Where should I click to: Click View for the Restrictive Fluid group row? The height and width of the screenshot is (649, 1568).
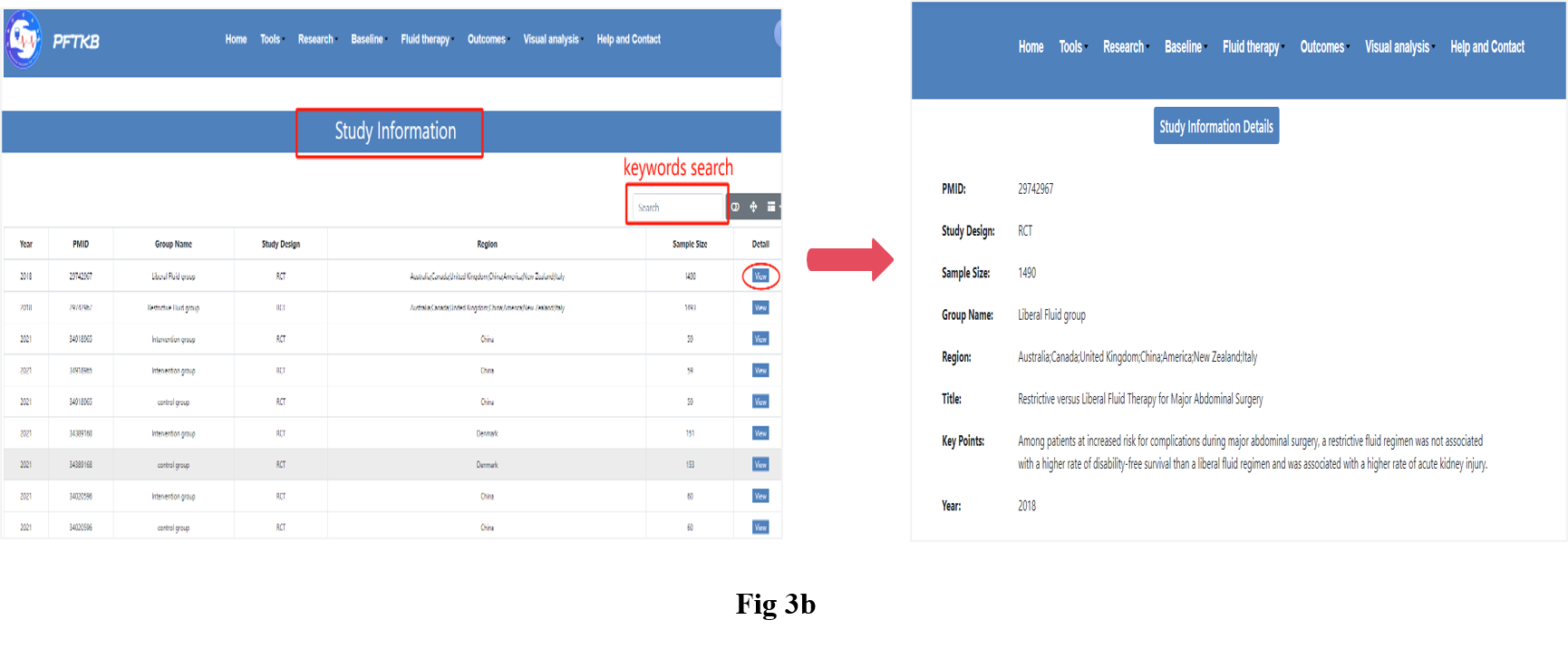click(760, 308)
